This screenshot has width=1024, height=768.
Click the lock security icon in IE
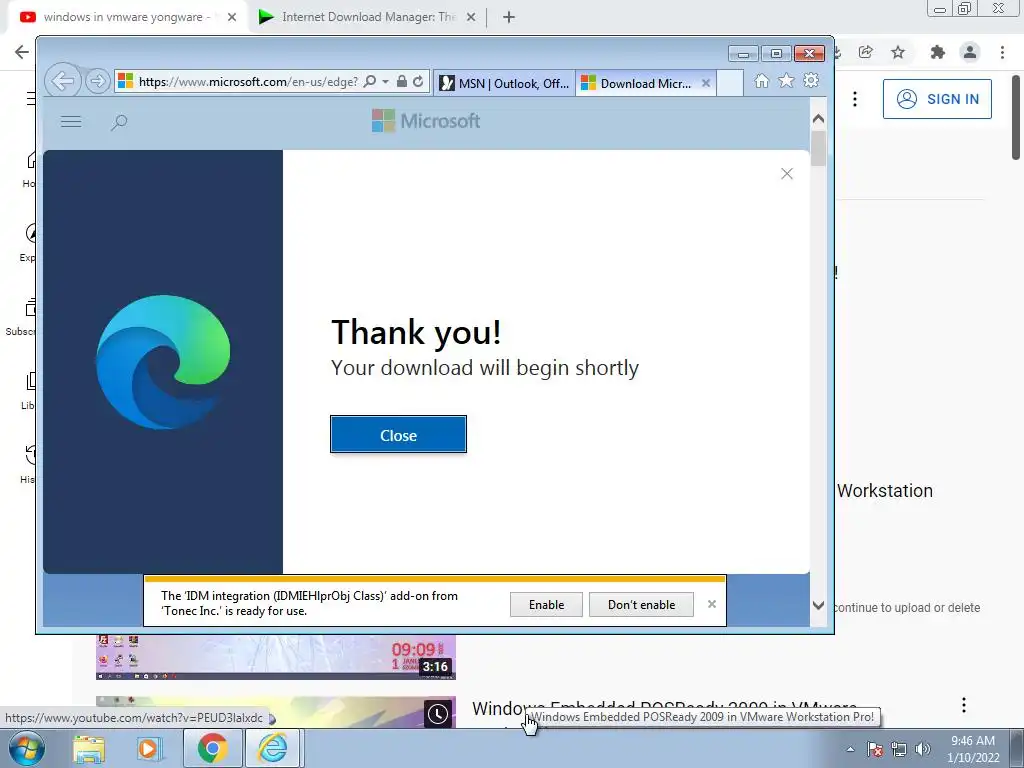point(402,82)
